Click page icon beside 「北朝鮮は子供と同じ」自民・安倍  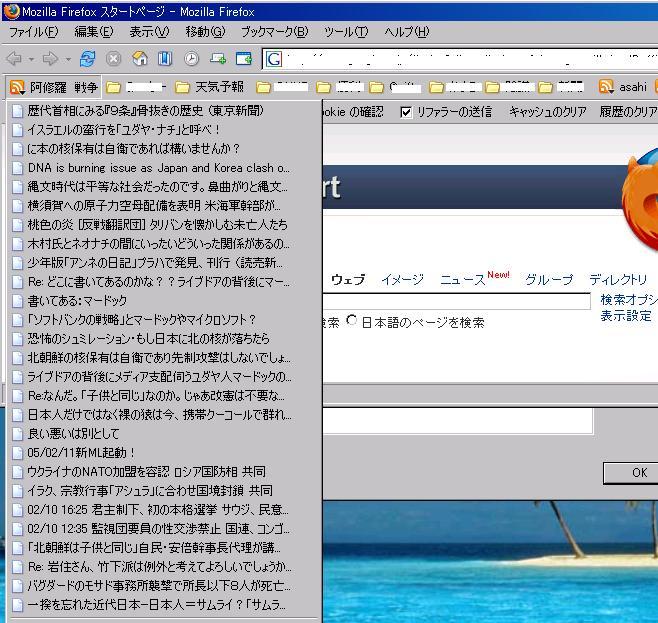click(17, 548)
